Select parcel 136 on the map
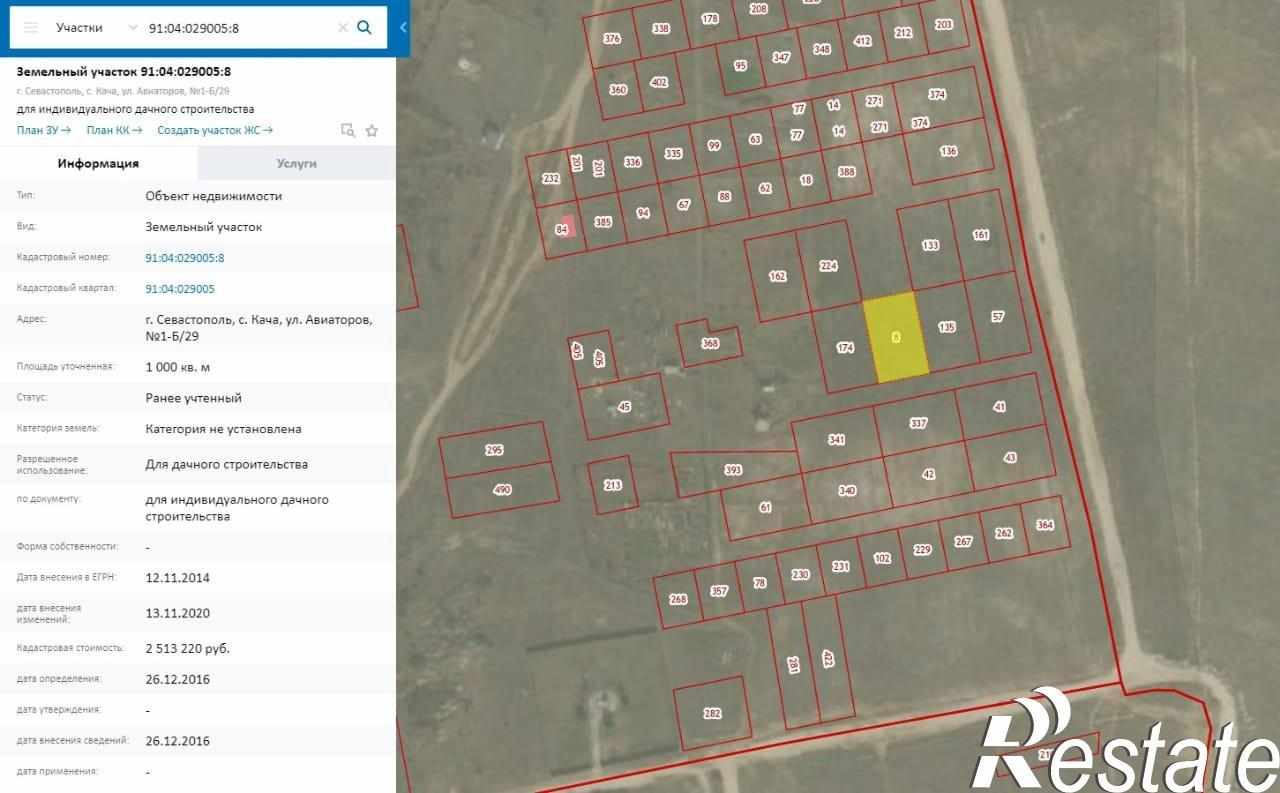 point(949,151)
